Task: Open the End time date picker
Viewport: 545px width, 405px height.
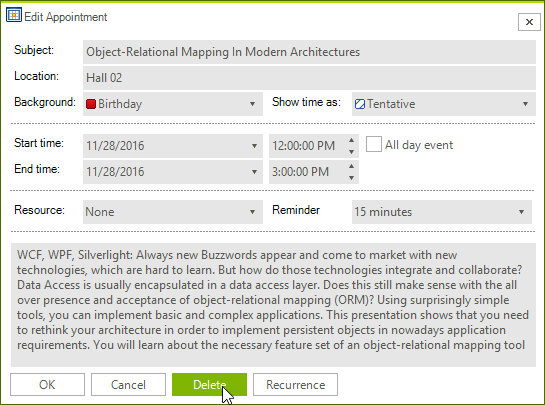Action: point(254,172)
